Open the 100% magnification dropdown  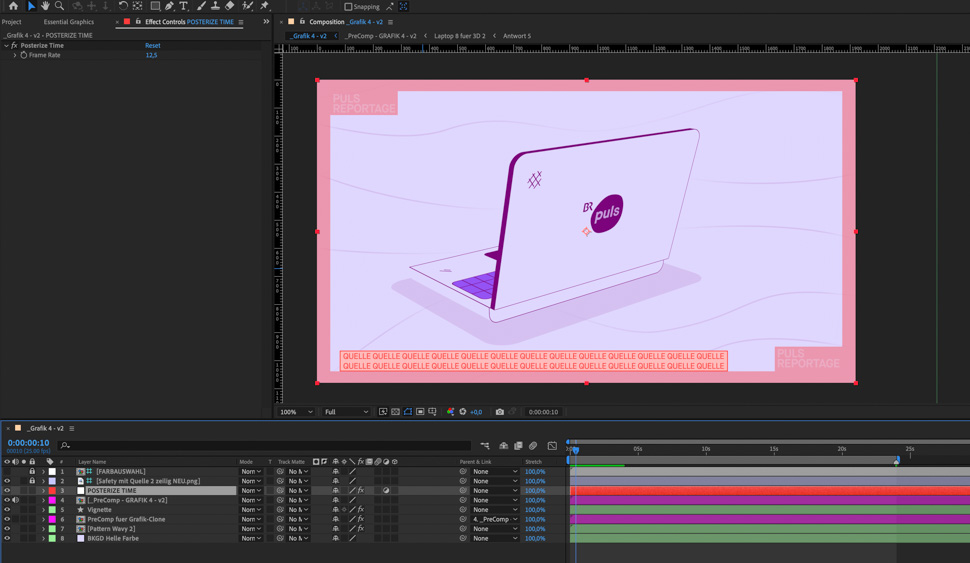[x=296, y=412]
